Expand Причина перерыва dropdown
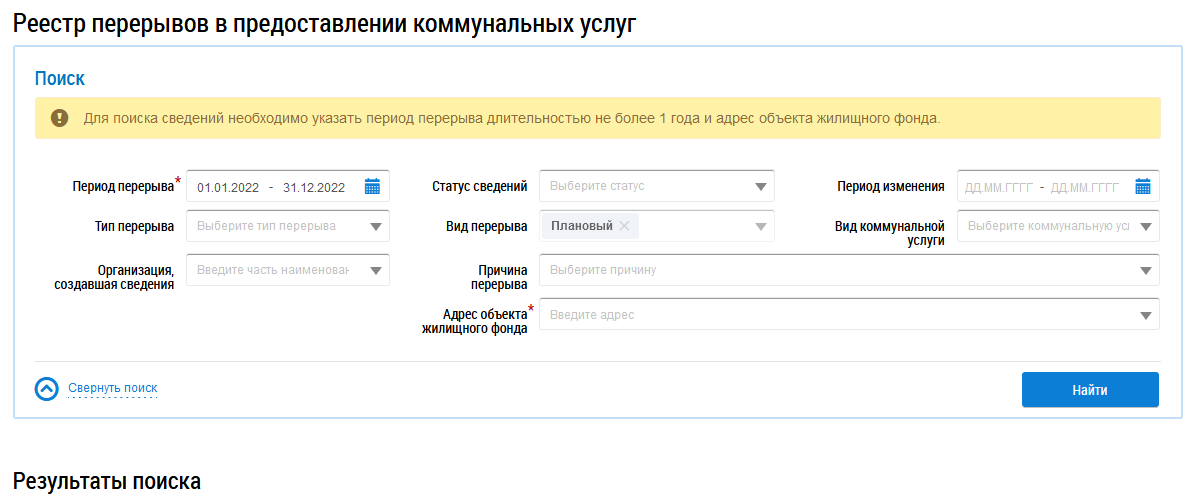 1145,270
